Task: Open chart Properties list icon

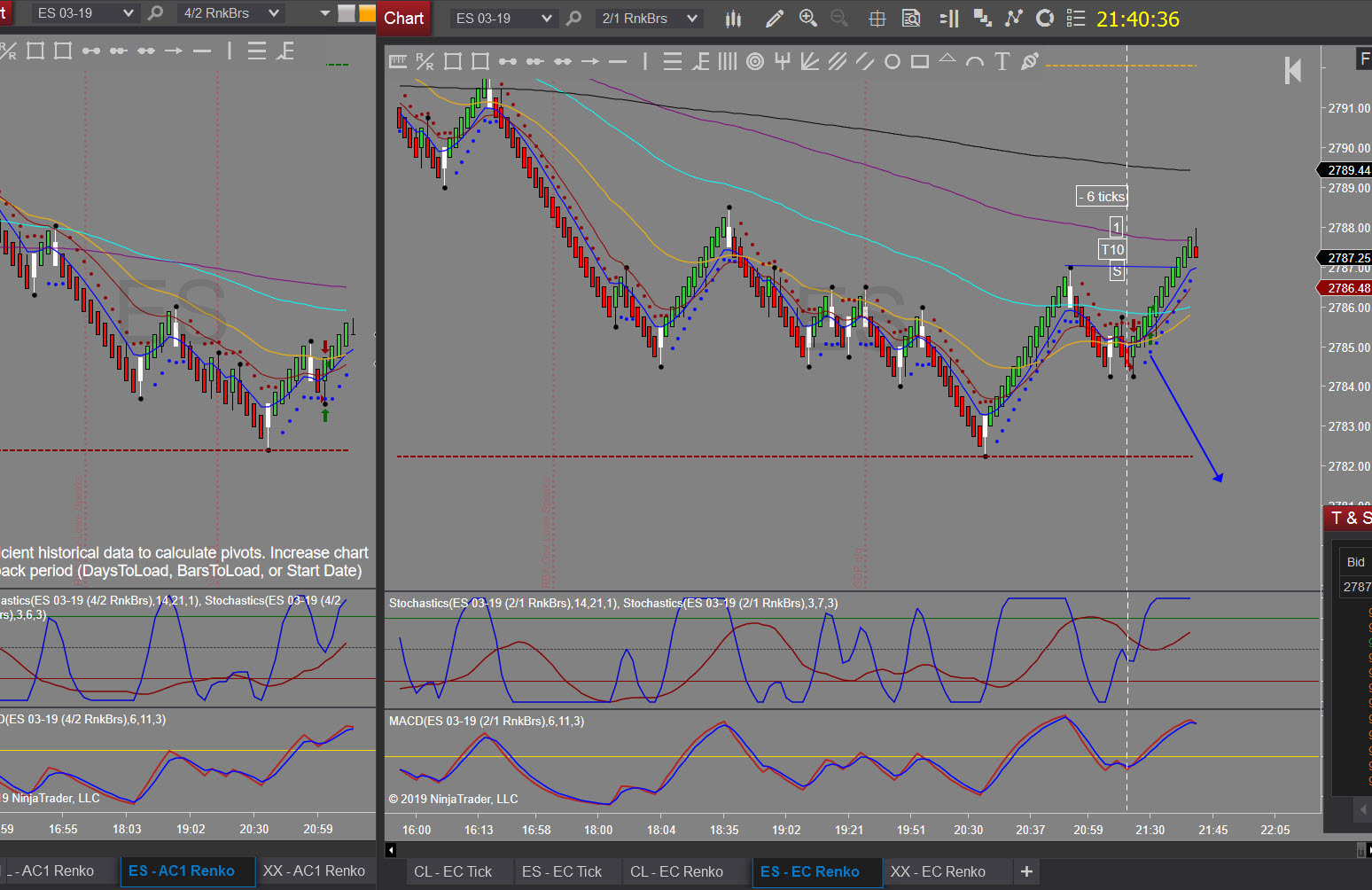Action: click(x=1076, y=19)
